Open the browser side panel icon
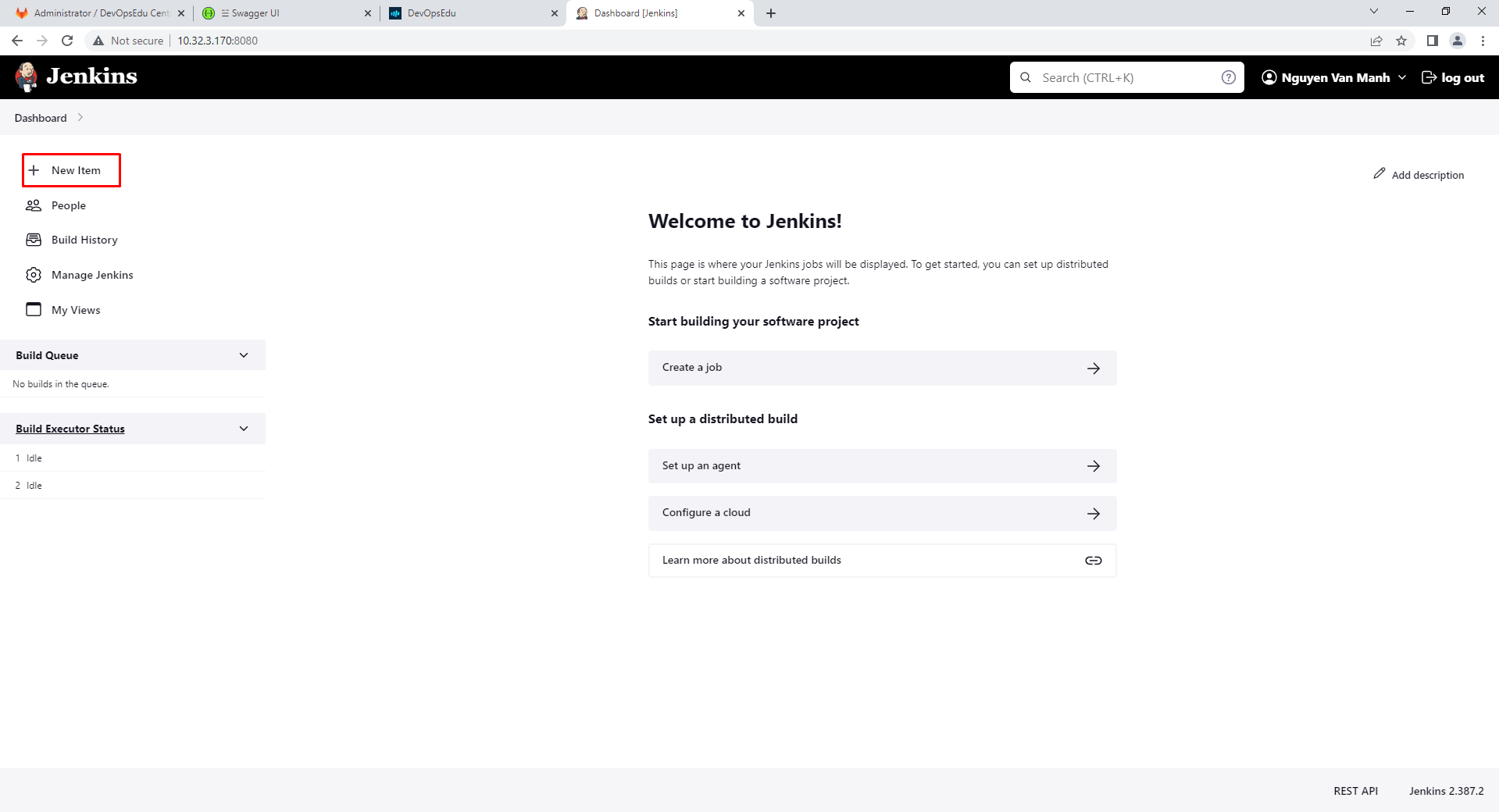The height and width of the screenshot is (812, 1499). pyautogui.click(x=1432, y=41)
